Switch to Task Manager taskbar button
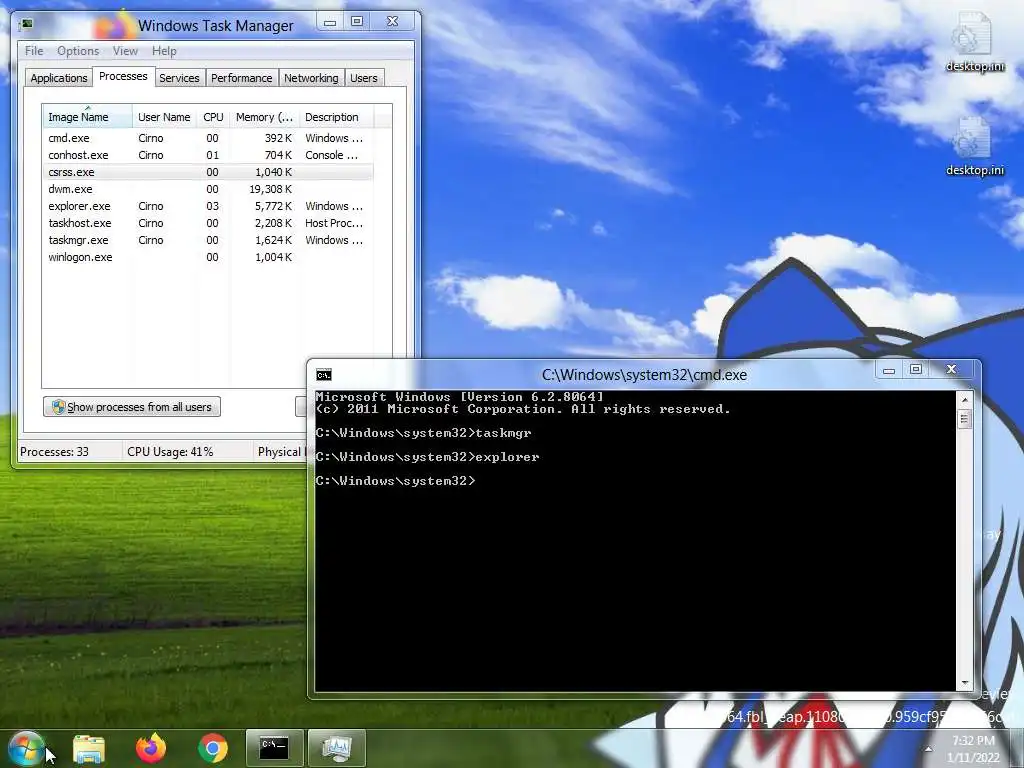The image size is (1024, 768). coord(336,748)
